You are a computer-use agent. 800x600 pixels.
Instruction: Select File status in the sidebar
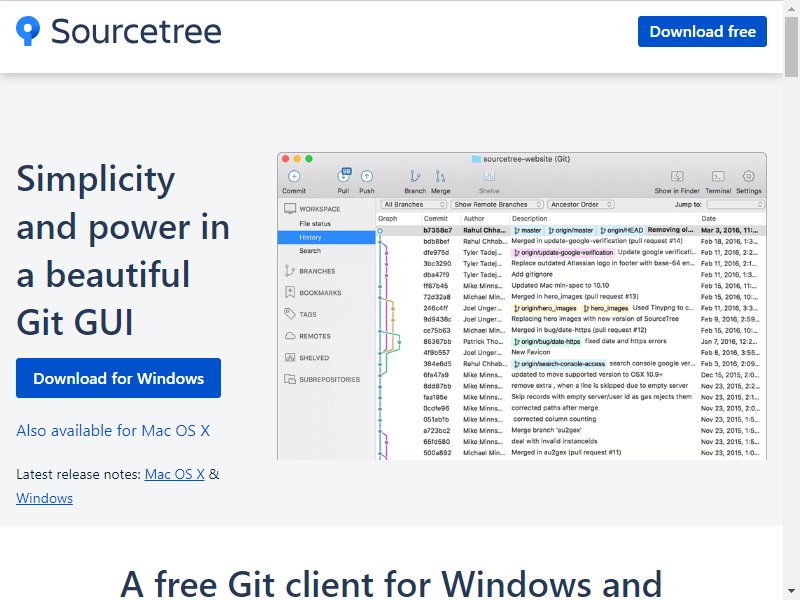pyautogui.click(x=315, y=223)
